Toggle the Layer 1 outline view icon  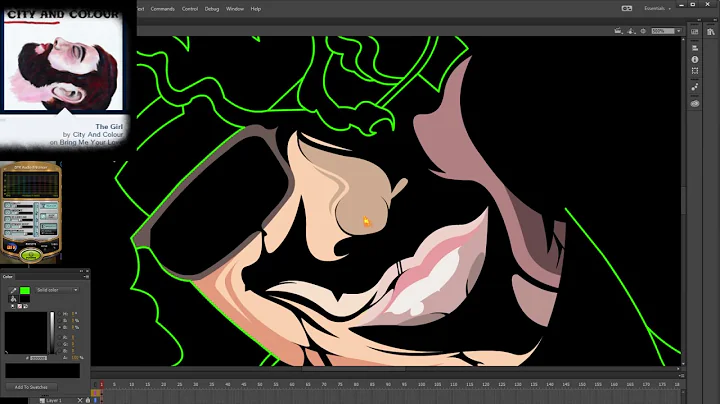(x=95, y=400)
